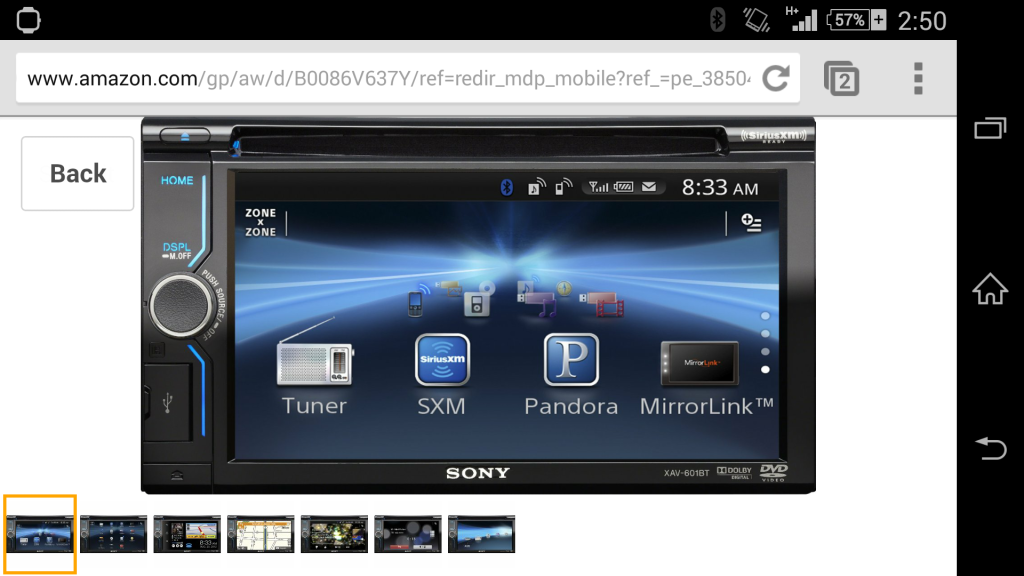
Task: Select the third thumbnail with navigation map
Action: [187, 534]
